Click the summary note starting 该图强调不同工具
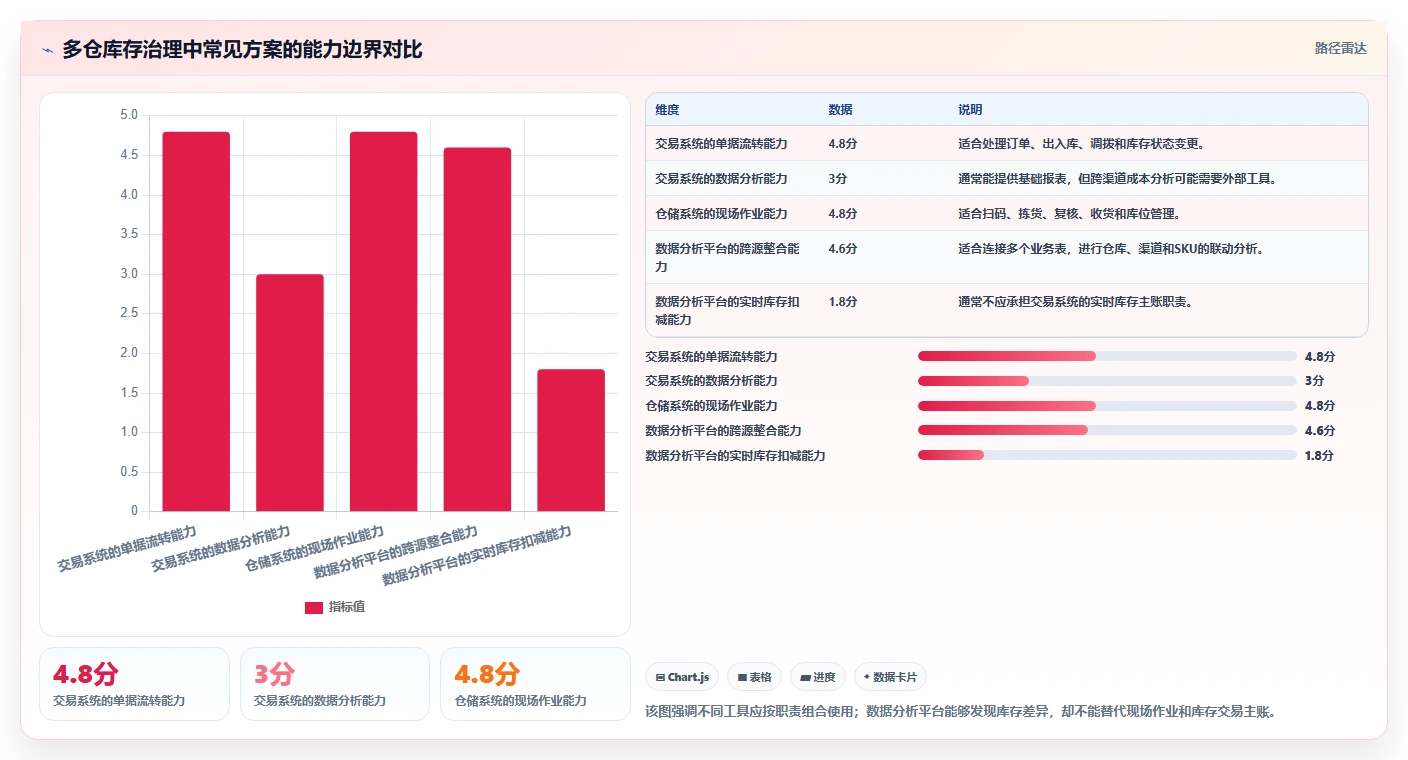The image size is (1408, 760). (x=962, y=712)
